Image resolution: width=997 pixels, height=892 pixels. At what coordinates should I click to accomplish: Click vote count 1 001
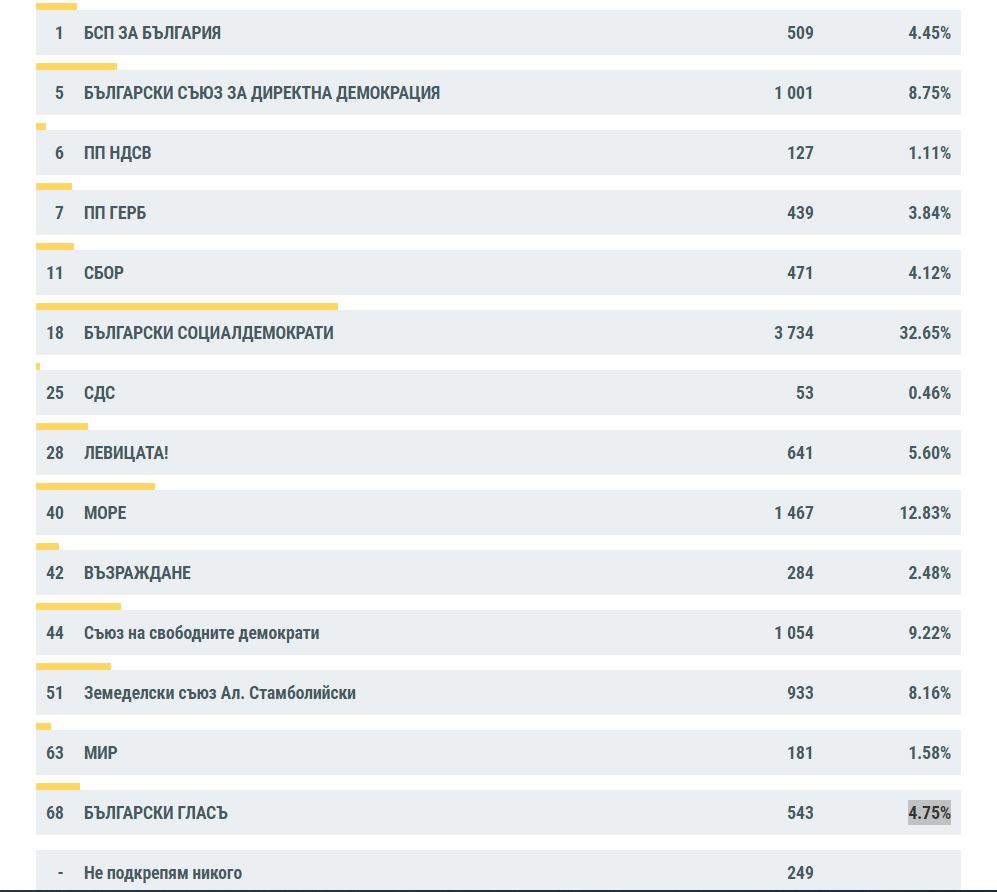794,93
